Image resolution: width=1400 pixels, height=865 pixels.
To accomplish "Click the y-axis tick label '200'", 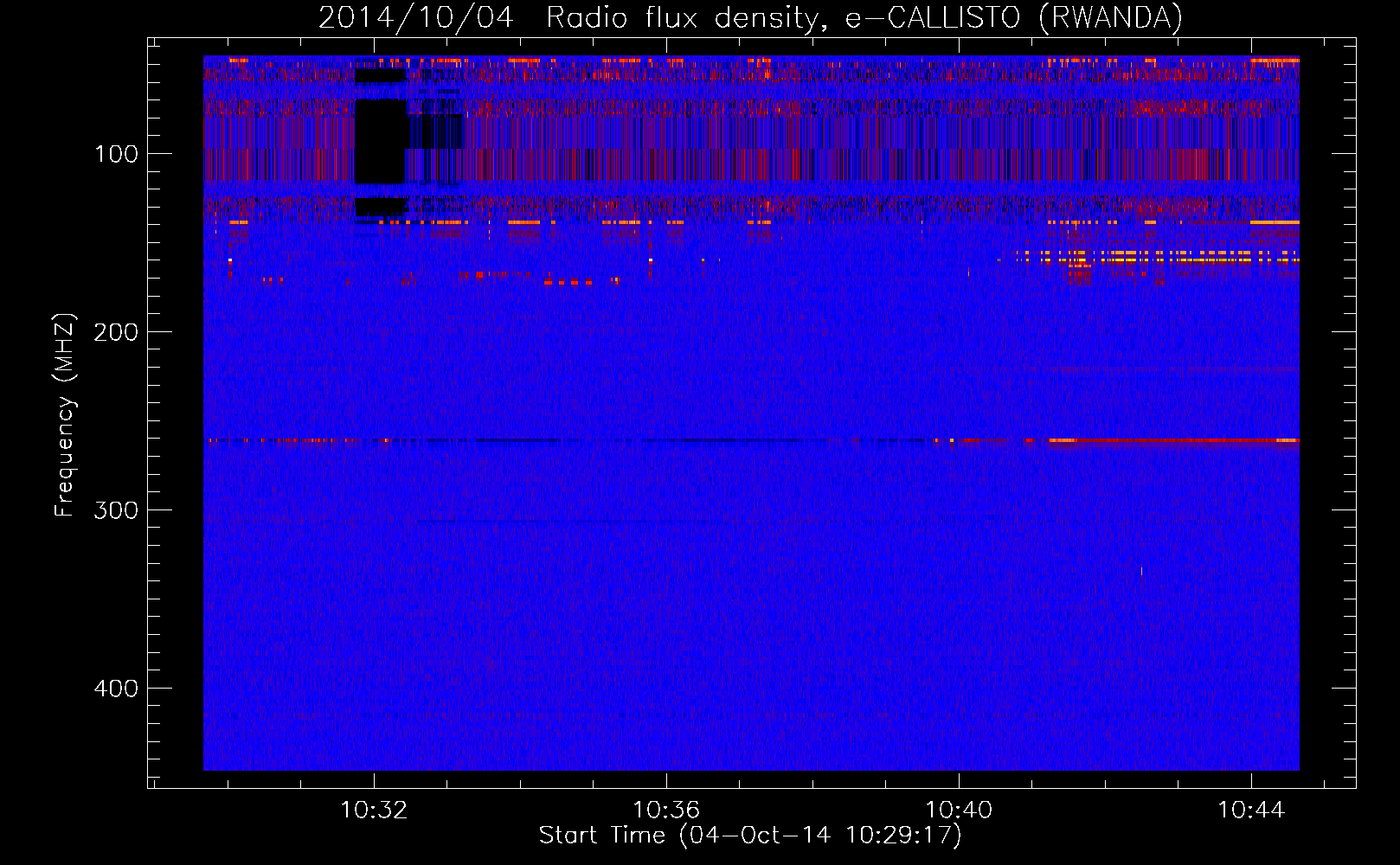I will (x=116, y=332).
